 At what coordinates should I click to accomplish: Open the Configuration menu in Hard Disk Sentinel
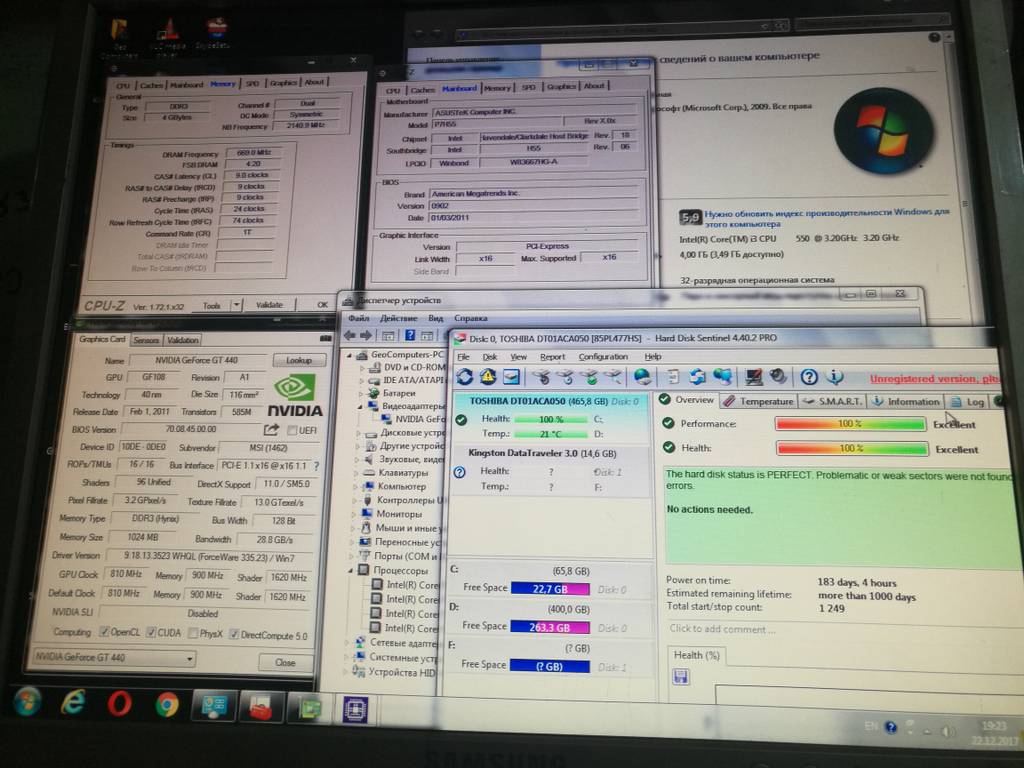coord(603,356)
